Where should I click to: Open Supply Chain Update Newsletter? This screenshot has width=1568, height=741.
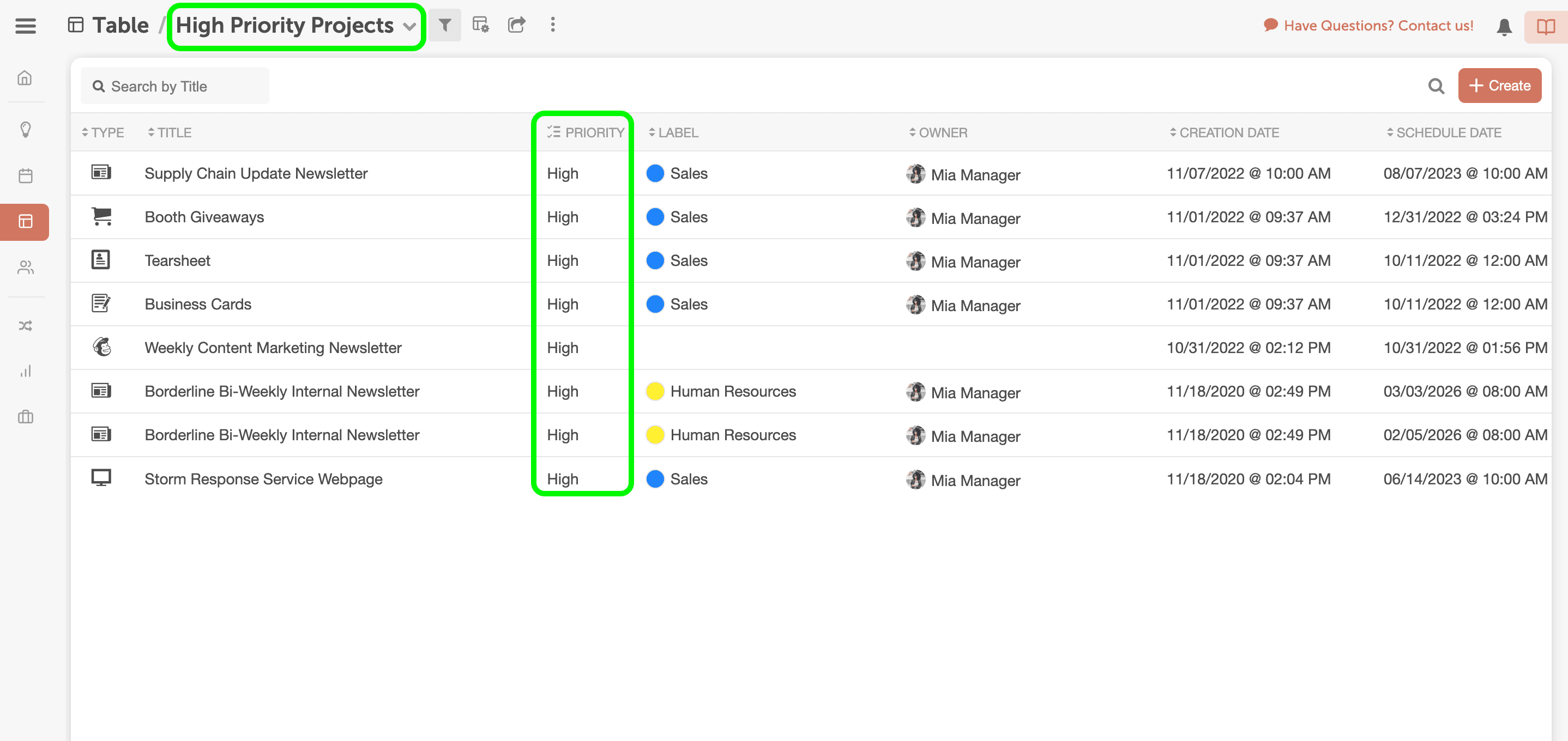(256, 173)
